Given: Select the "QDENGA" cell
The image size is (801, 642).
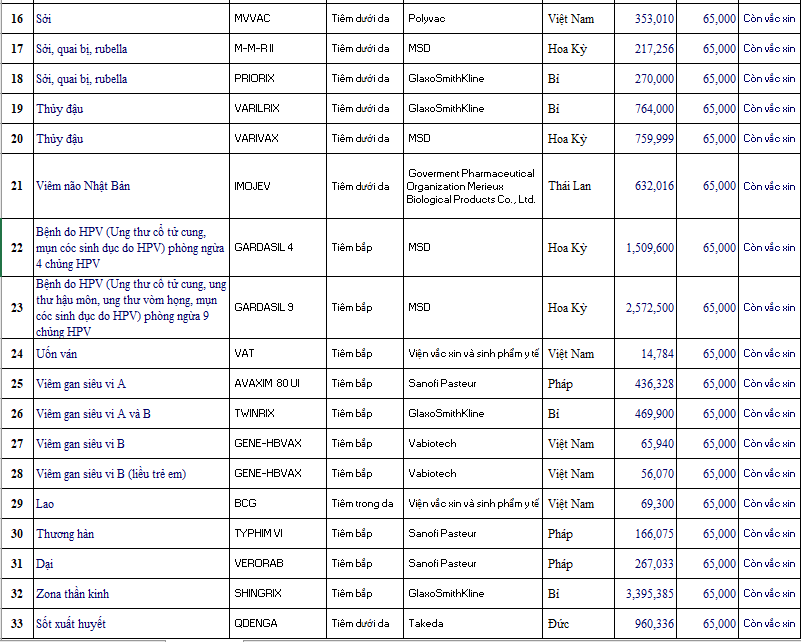Looking at the screenshot, I should (278, 624).
